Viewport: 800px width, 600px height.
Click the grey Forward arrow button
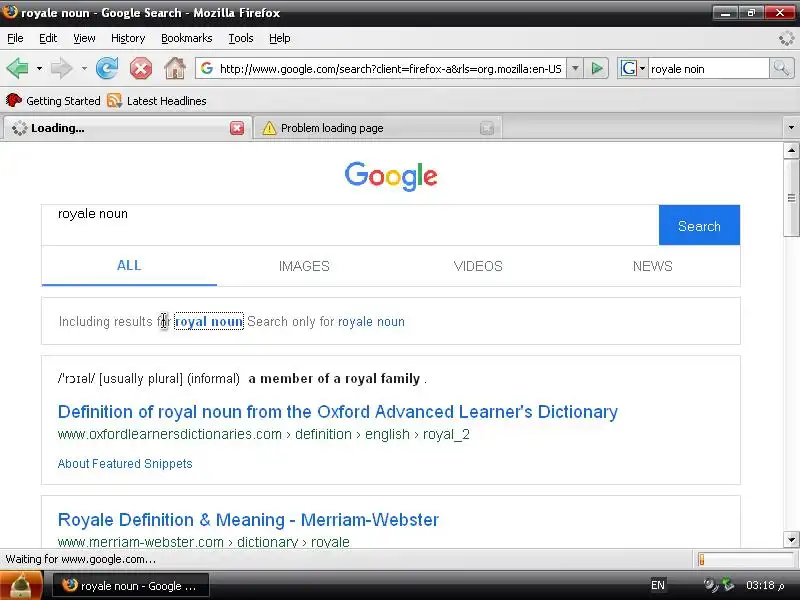[62, 68]
